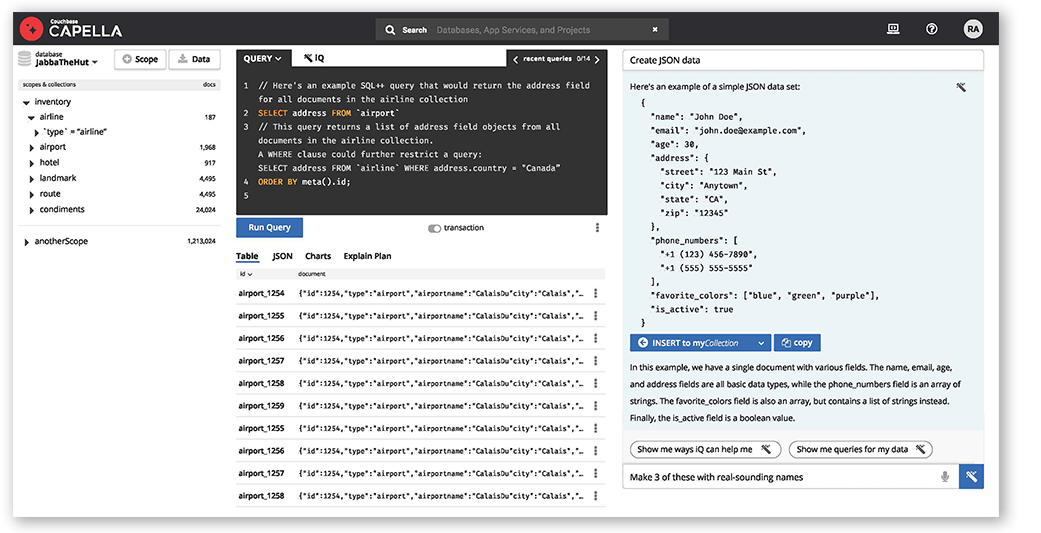Click the microphone voice input icon
This screenshot has width=1041, height=533.
point(945,477)
